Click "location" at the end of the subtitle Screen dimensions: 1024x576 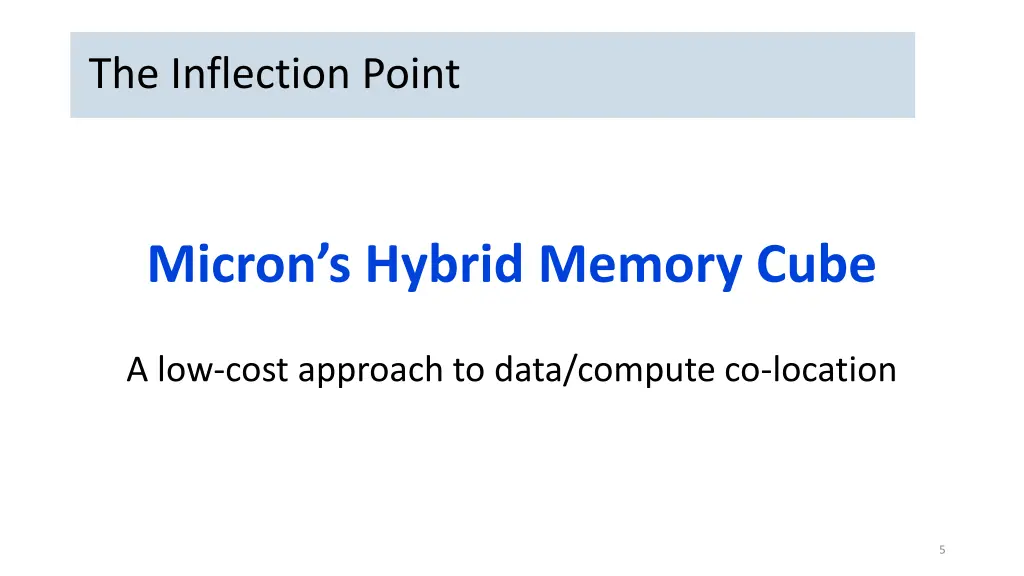tap(834, 370)
